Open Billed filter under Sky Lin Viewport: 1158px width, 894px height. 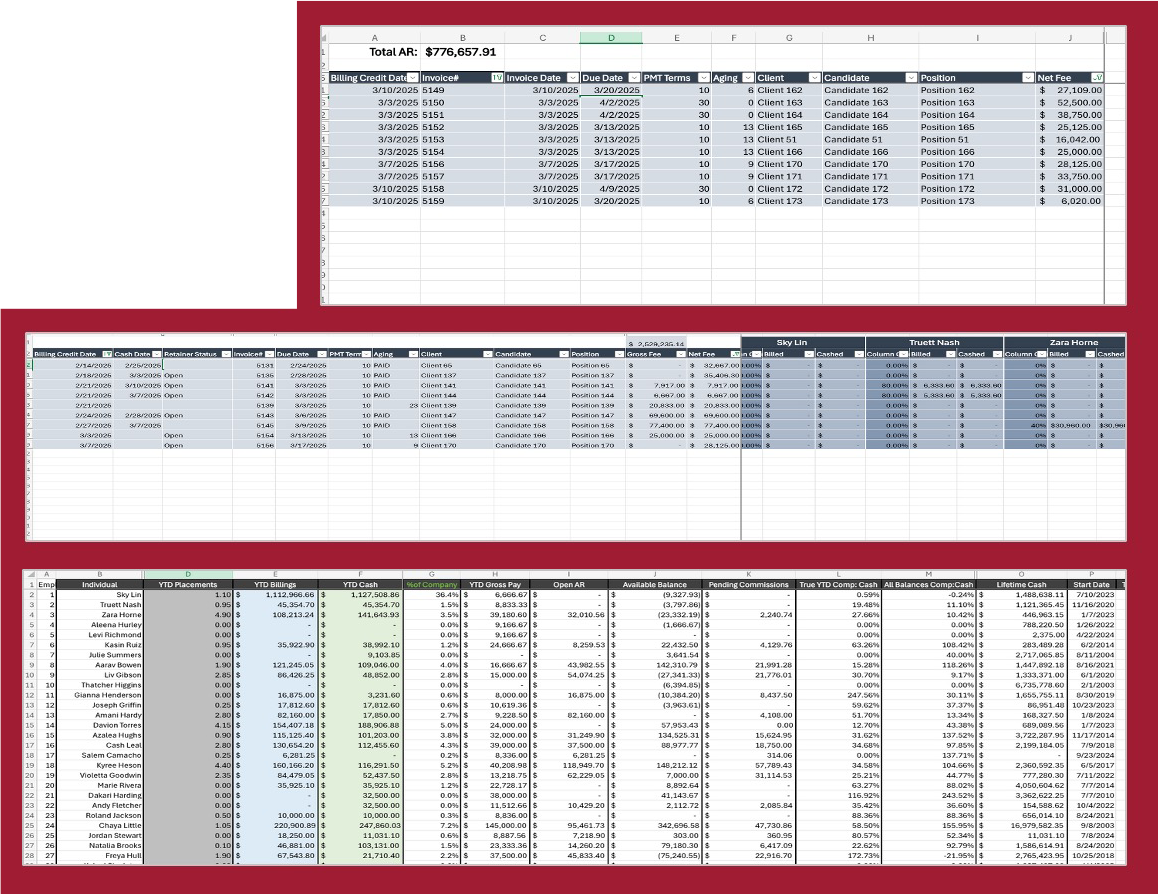809,354
